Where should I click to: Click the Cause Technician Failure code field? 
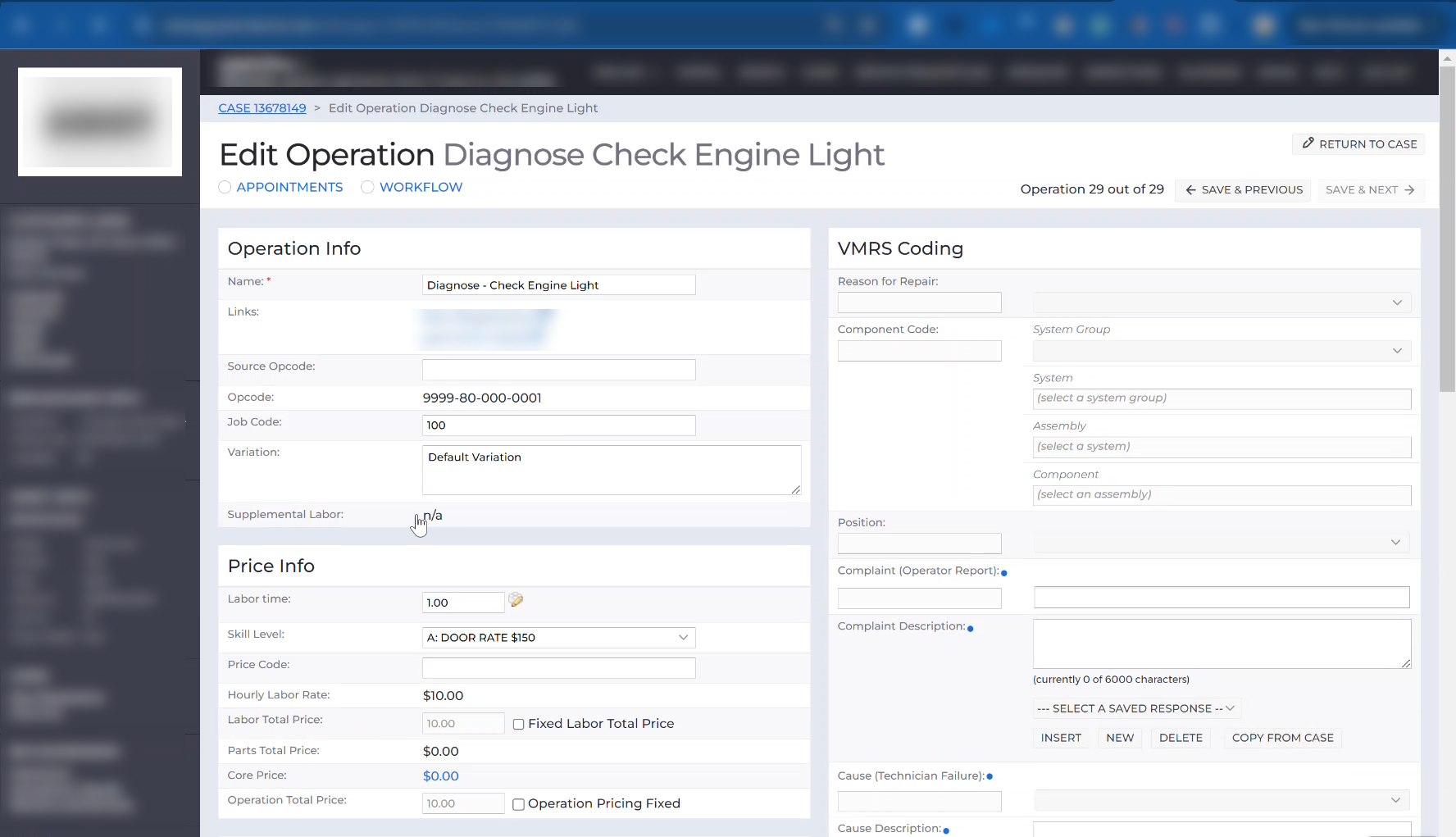[919, 802]
